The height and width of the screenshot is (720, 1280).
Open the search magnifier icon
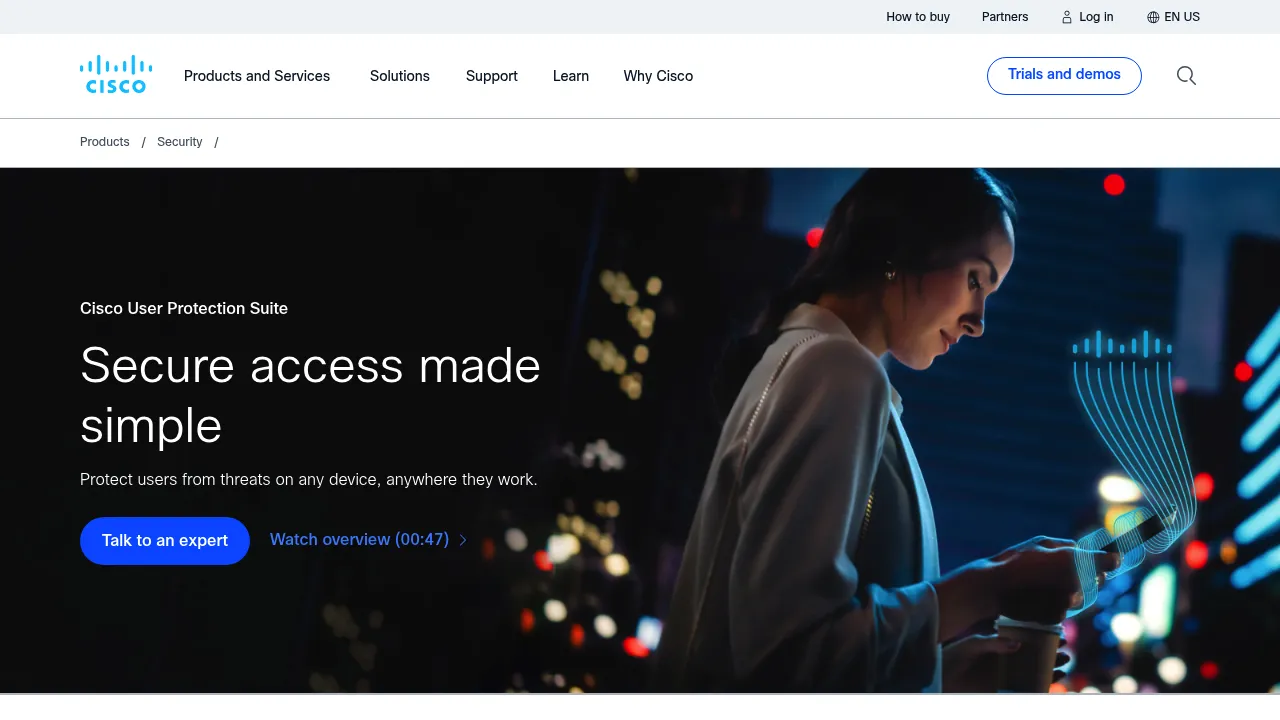[1186, 76]
